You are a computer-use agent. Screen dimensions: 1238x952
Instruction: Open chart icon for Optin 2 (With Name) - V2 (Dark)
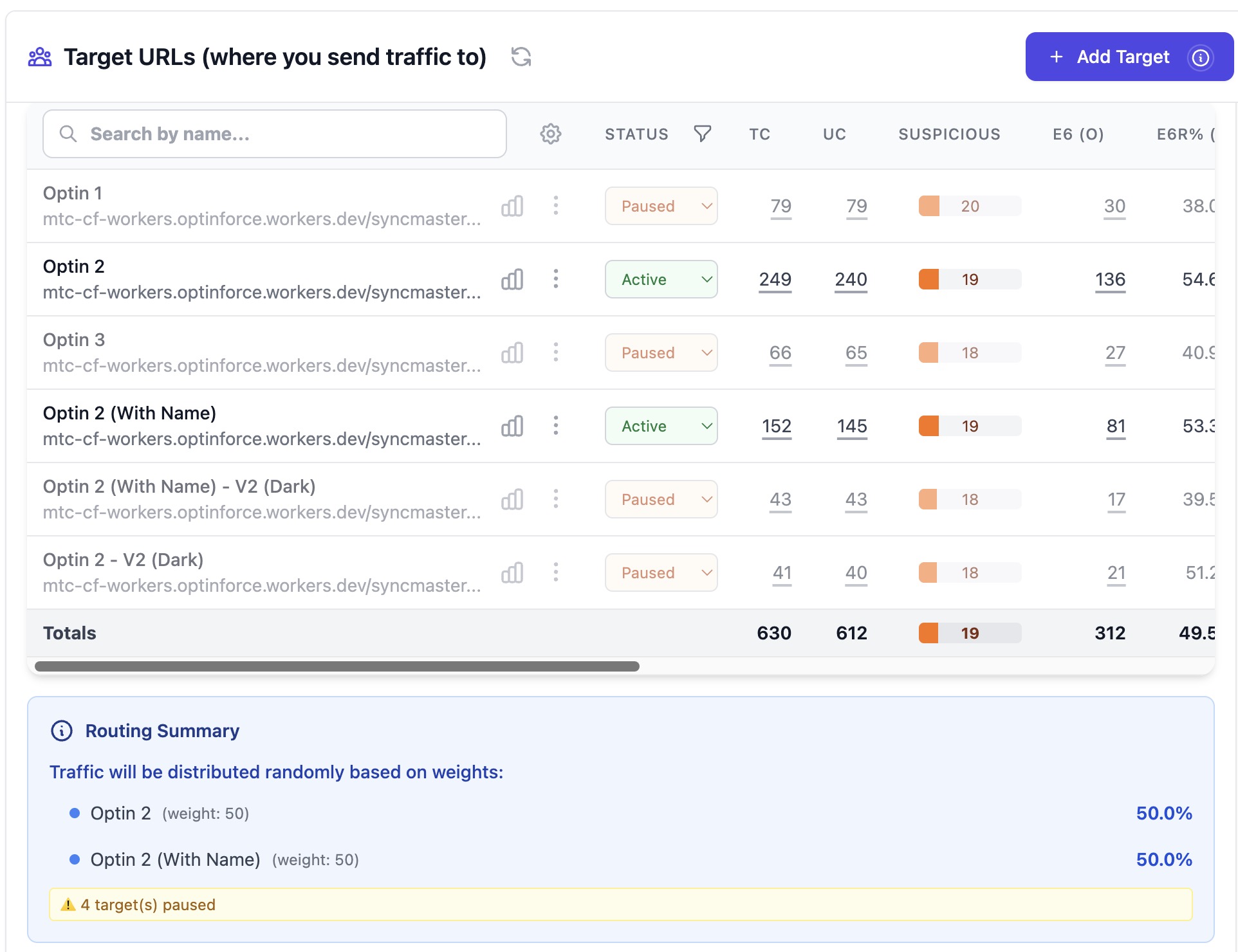(512, 499)
